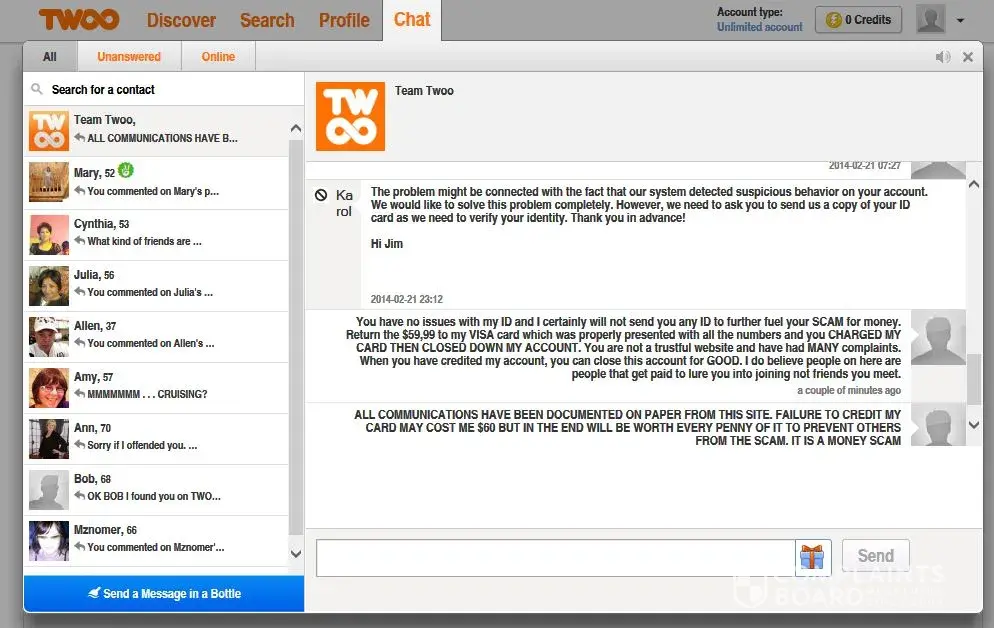The image size is (994, 628).
Task: Close the chat window with X
Action: click(x=968, y=57)
